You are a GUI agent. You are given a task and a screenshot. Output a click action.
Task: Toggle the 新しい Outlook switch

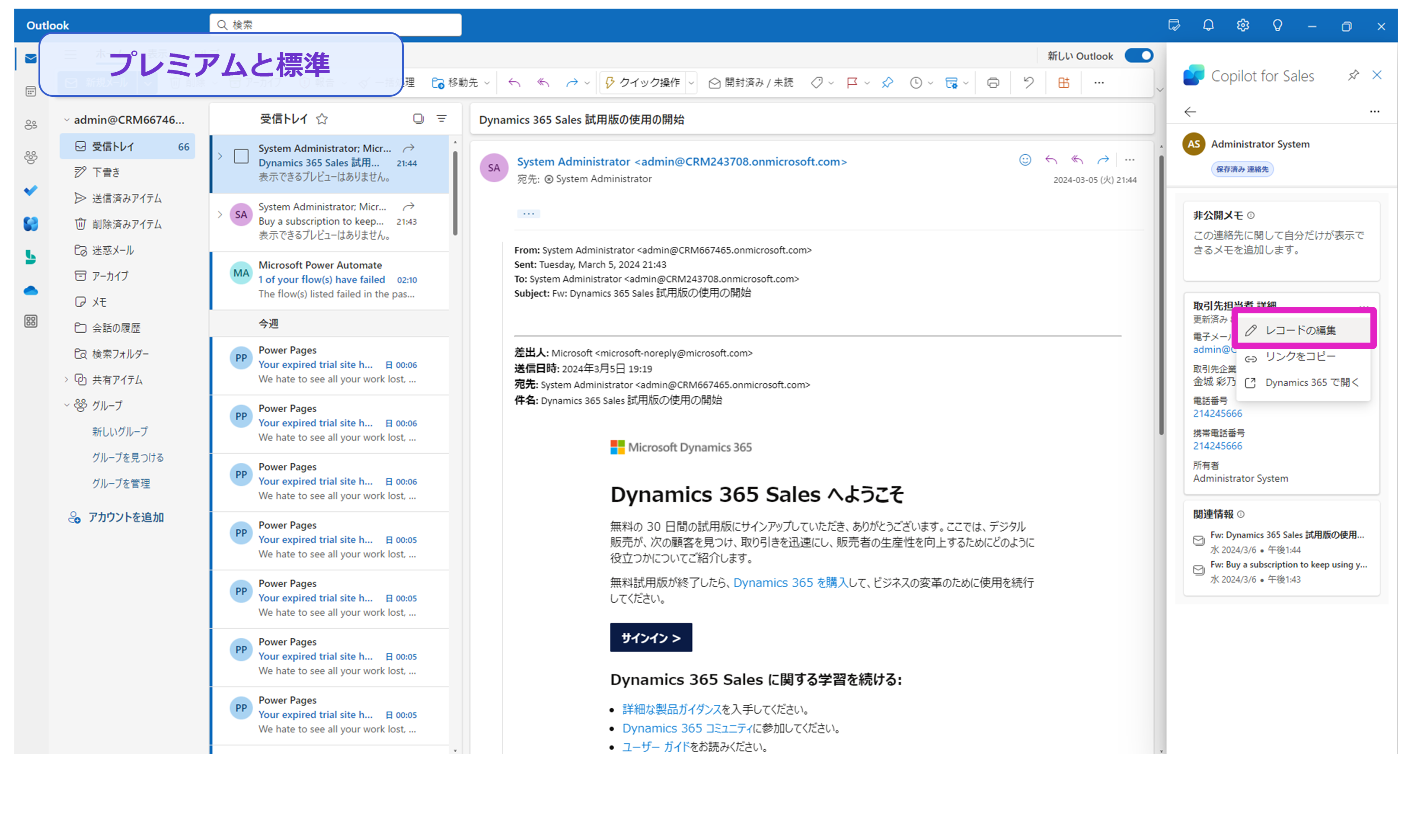(1139, 55)
